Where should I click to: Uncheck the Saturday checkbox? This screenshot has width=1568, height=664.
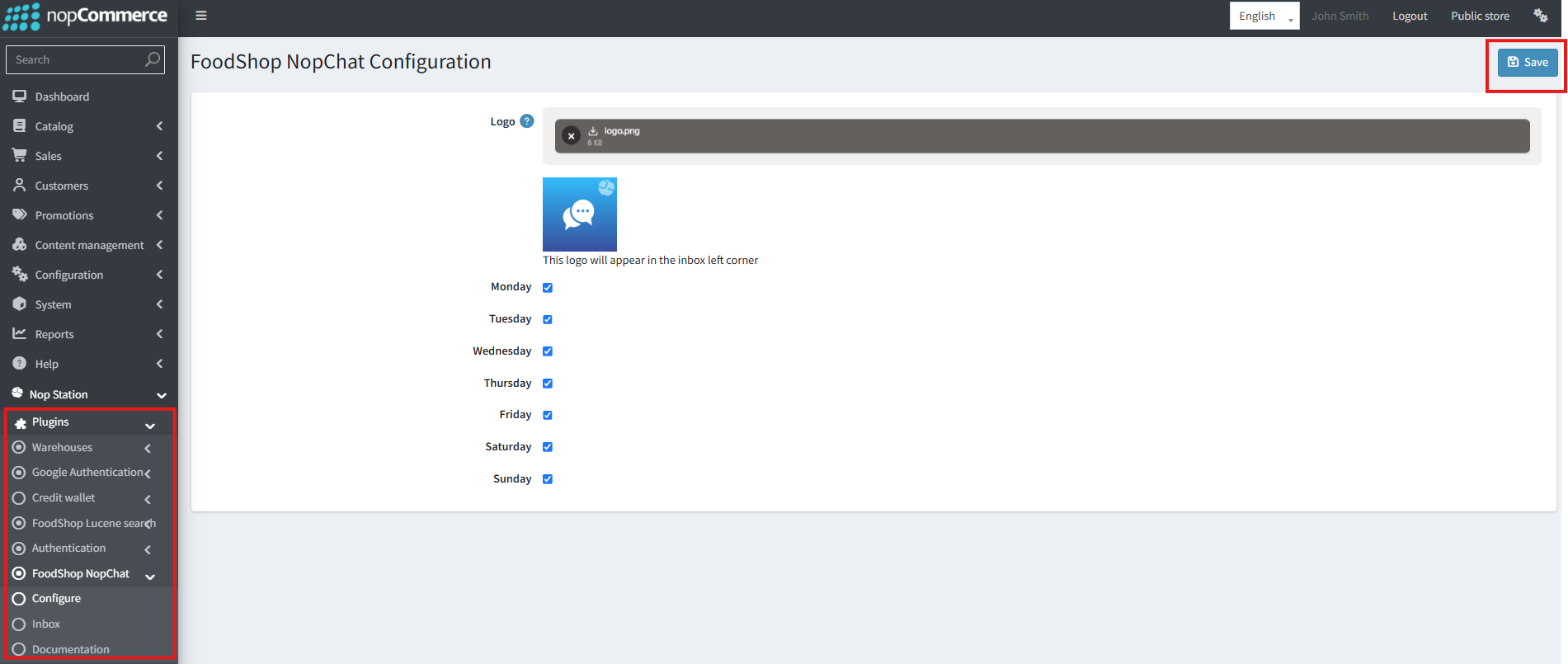[548, 447]
